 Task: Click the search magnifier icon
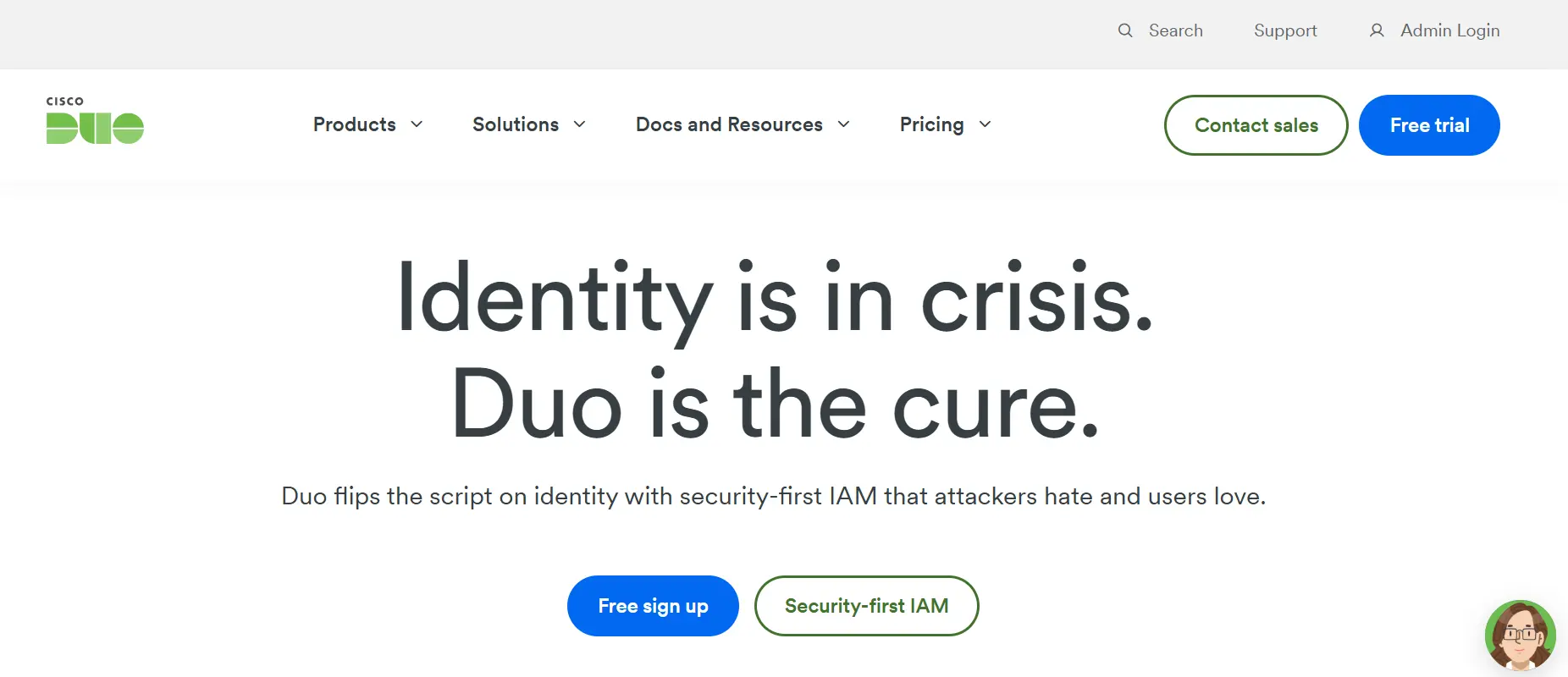coord(1126,30)
